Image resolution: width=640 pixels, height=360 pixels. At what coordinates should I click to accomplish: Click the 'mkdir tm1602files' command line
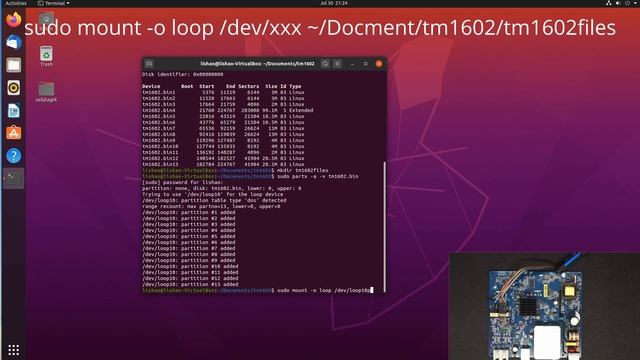click(x=235, y=170)
